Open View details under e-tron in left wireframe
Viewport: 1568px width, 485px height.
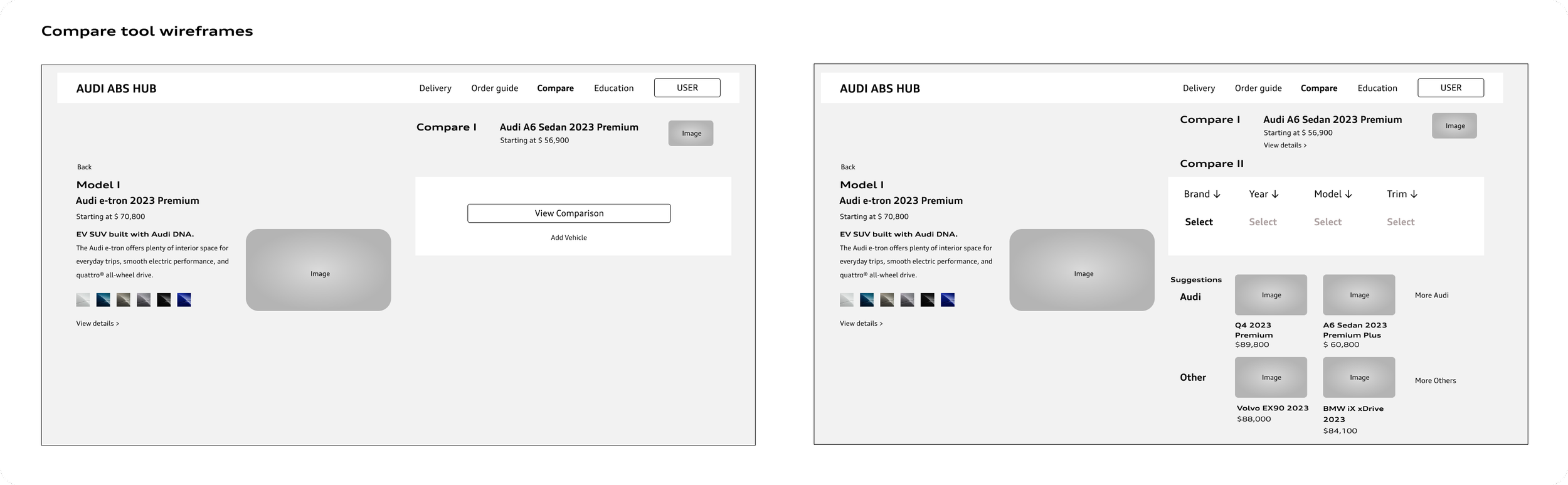[x=97, y=324]
